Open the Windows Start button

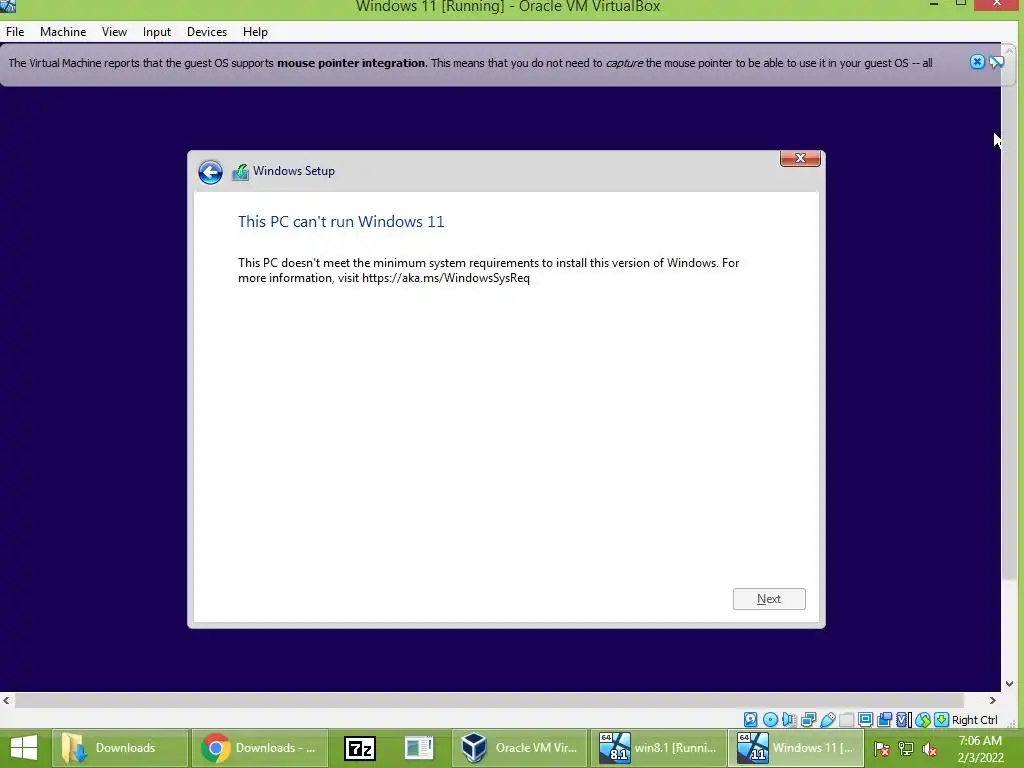click(24, 748)
